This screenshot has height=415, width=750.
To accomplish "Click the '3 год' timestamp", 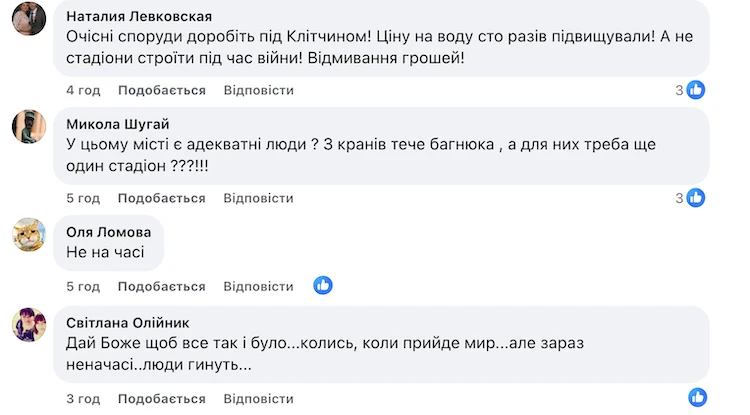I will coord(83,398).
